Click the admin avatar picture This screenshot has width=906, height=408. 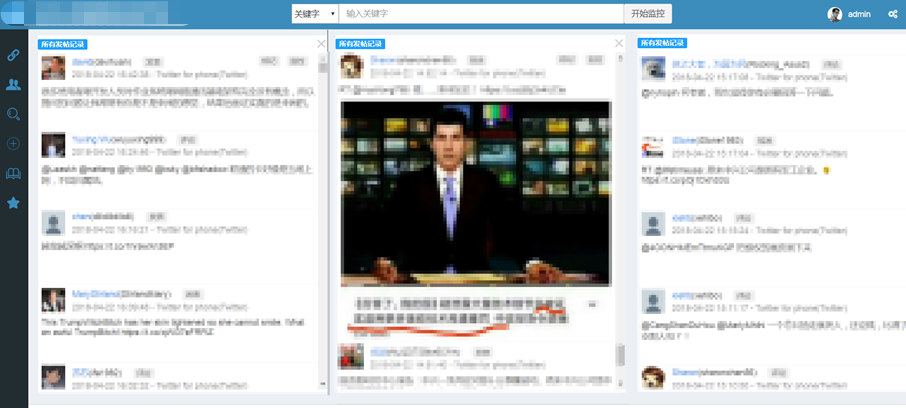835,14
